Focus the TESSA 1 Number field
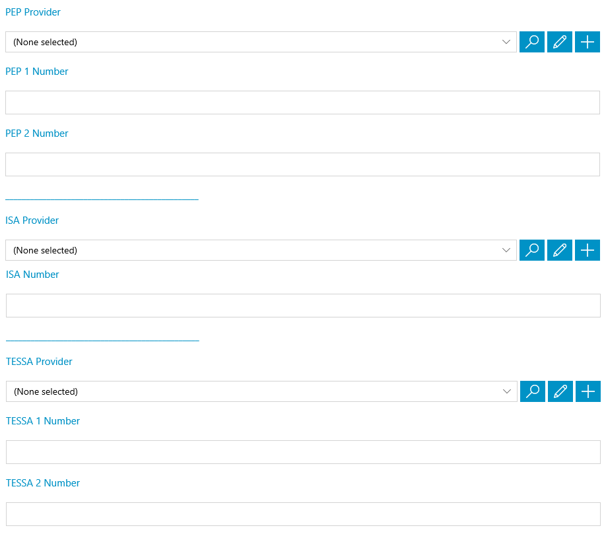 [303, 452]
